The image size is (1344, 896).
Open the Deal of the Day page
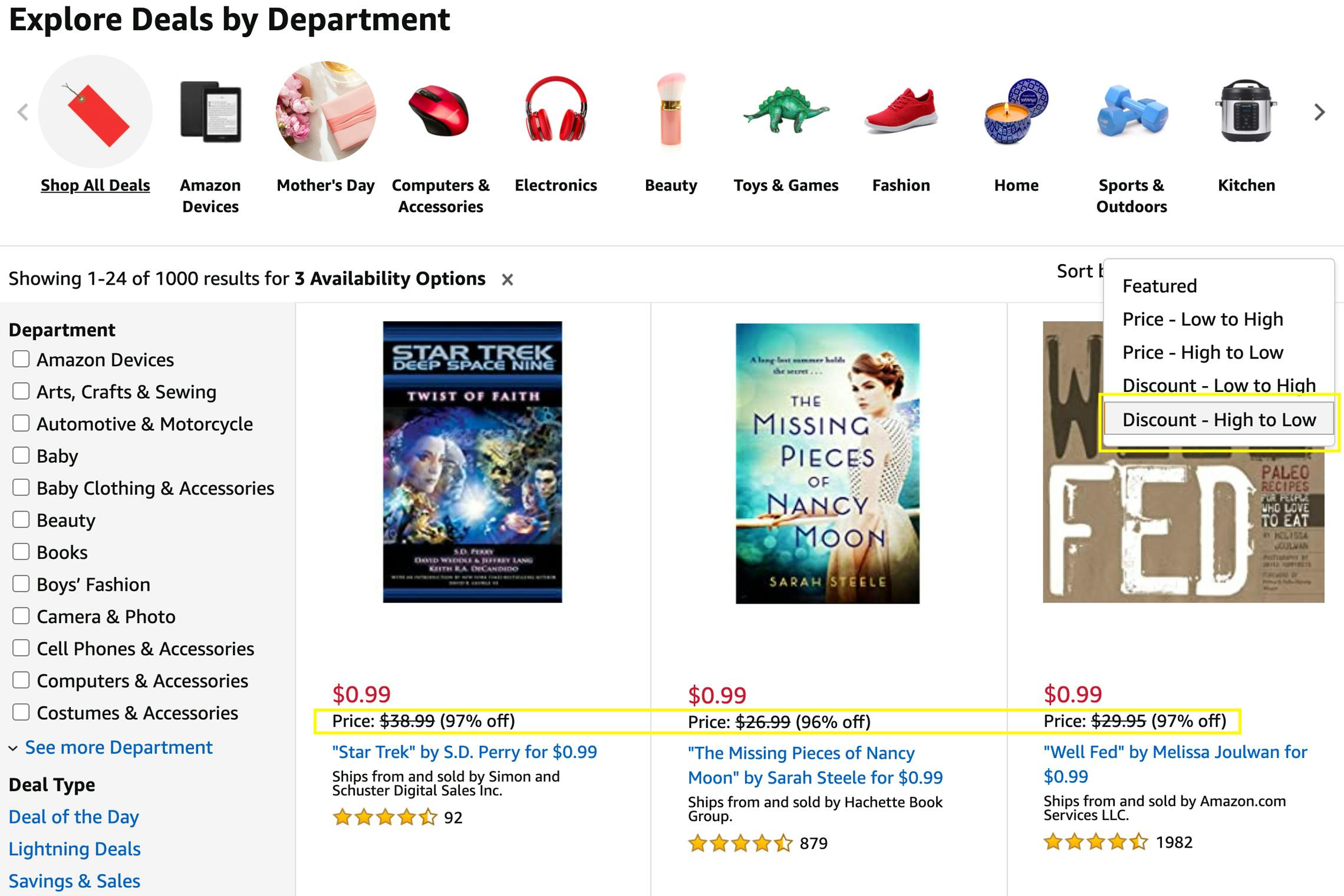[74, 816]
